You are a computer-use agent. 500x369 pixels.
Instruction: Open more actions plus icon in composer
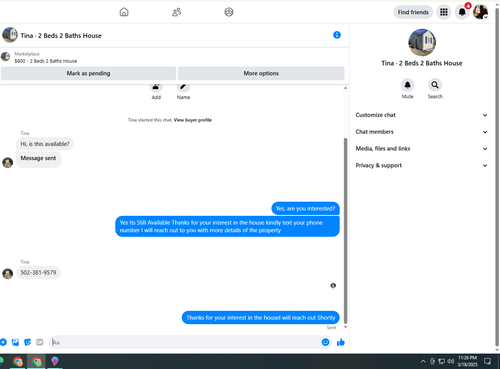tap(3, 342)
